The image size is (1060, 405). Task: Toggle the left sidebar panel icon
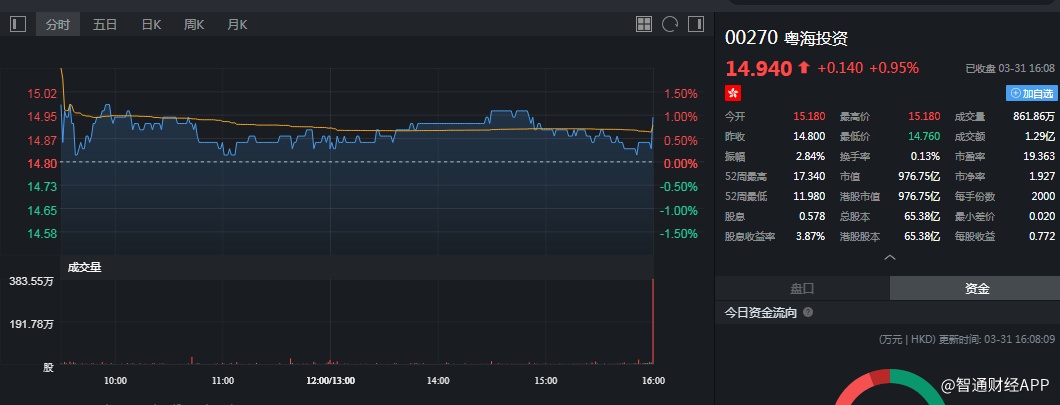point(17,24)
